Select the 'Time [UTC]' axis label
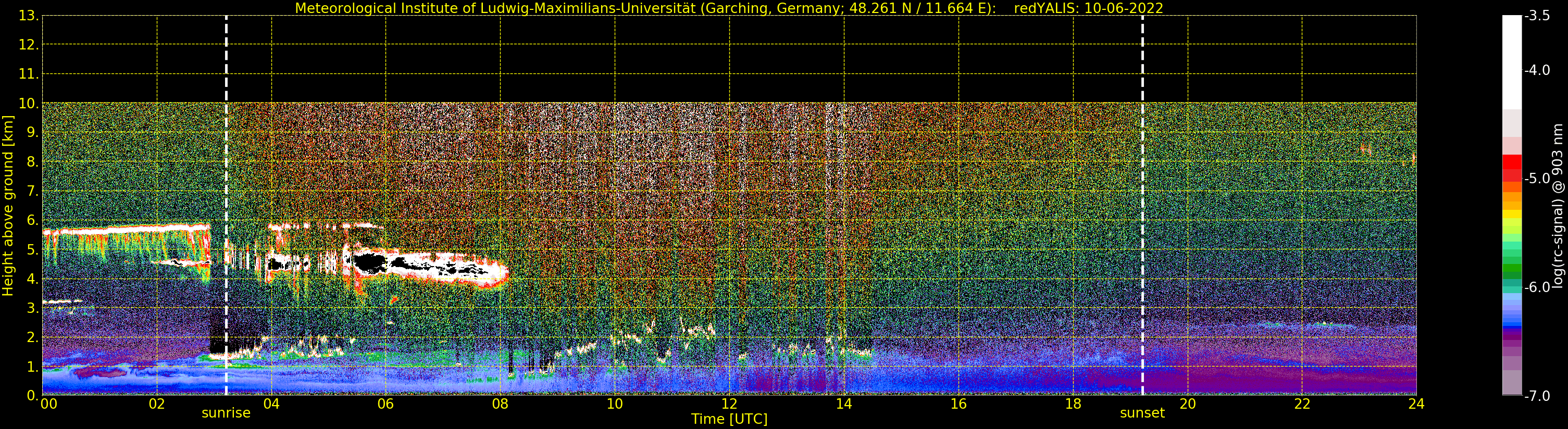 tap(729, 419)
